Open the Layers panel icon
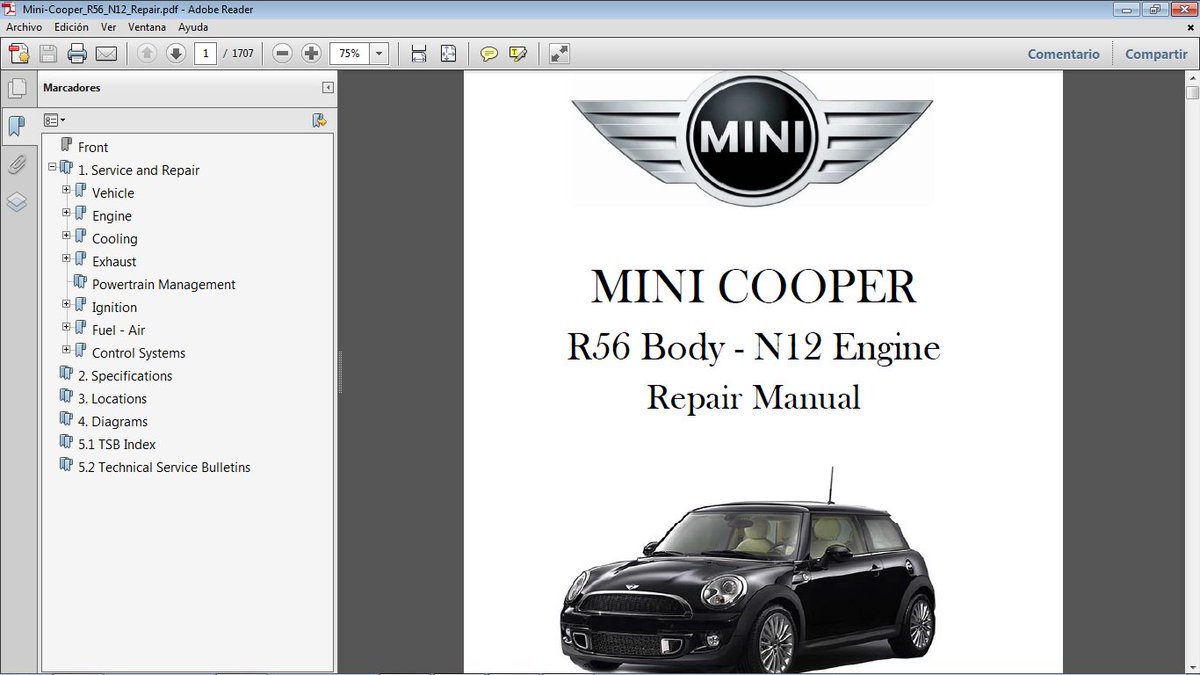 (x=17, y=202)
